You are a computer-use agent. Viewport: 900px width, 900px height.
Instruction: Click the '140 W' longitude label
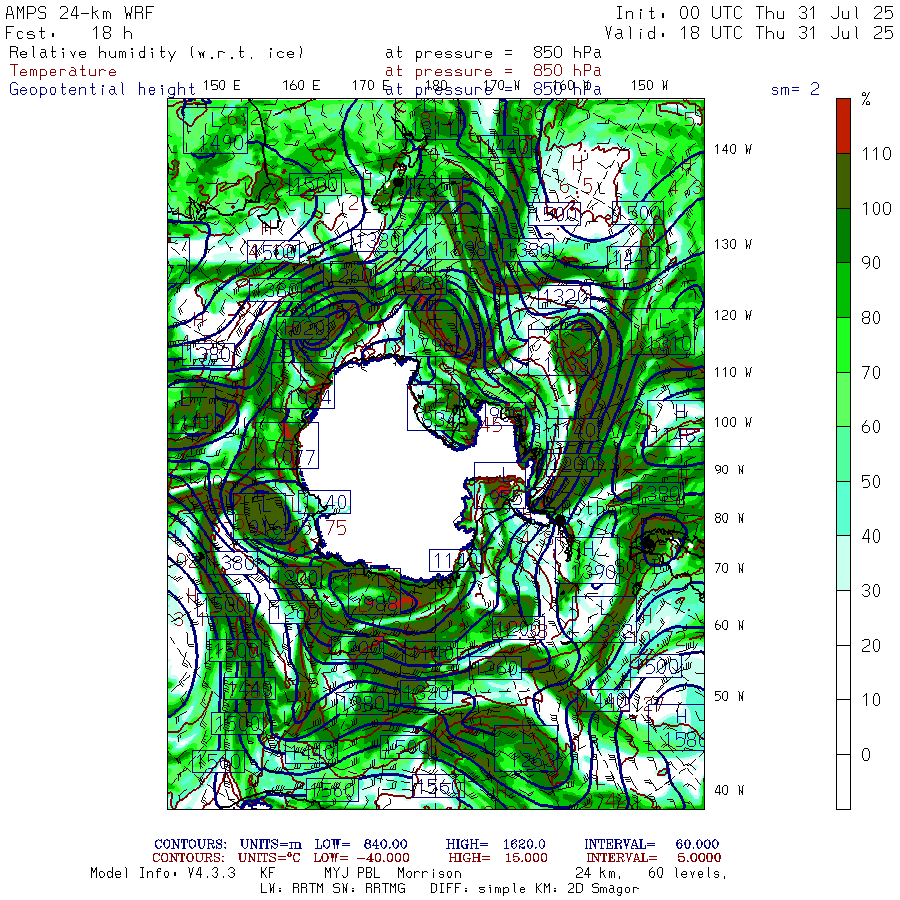(732, 149)
